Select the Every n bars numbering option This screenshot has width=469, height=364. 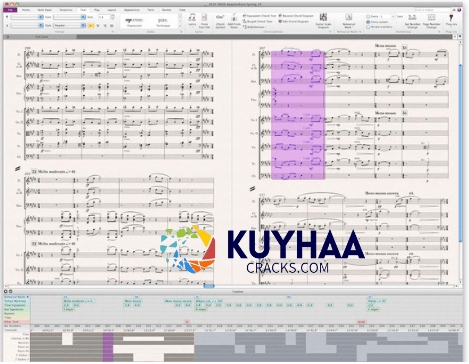368,16
